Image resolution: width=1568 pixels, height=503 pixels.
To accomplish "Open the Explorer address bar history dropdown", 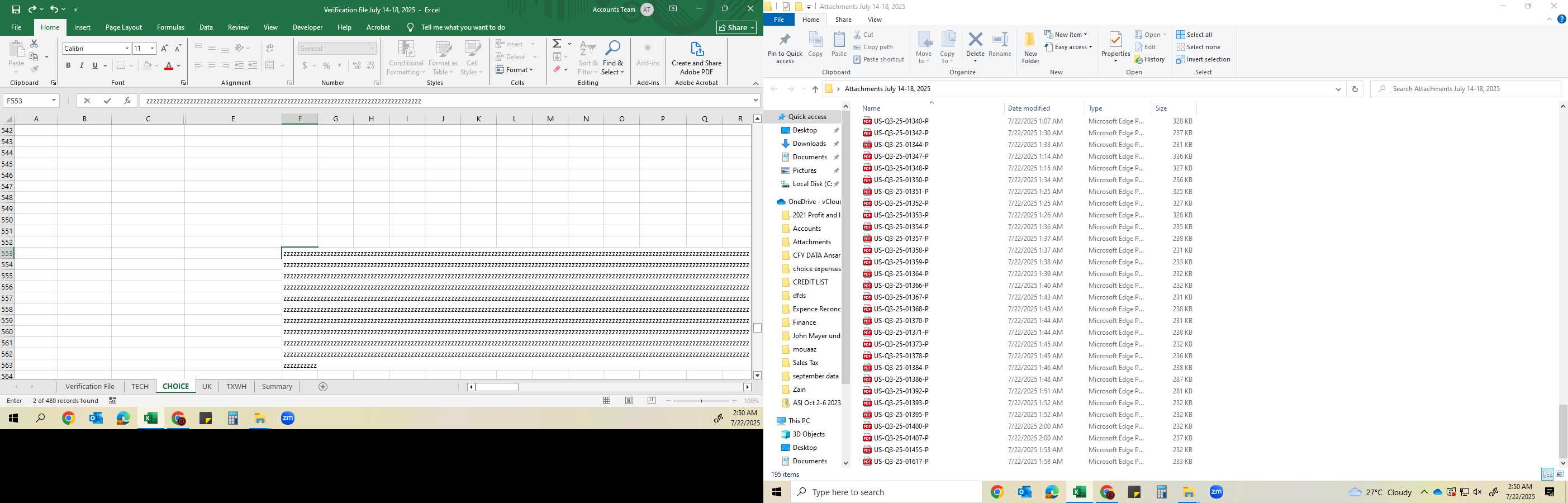I will click(1338, 89).
